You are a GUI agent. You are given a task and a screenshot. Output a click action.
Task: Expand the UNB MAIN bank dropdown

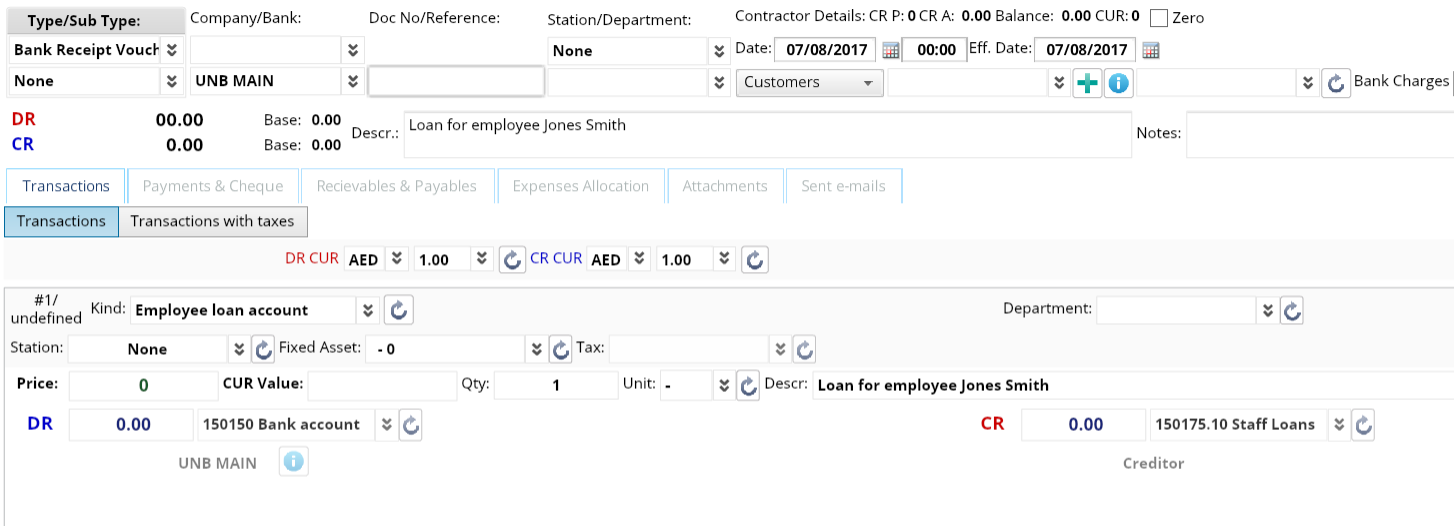[x=352, y=82]
